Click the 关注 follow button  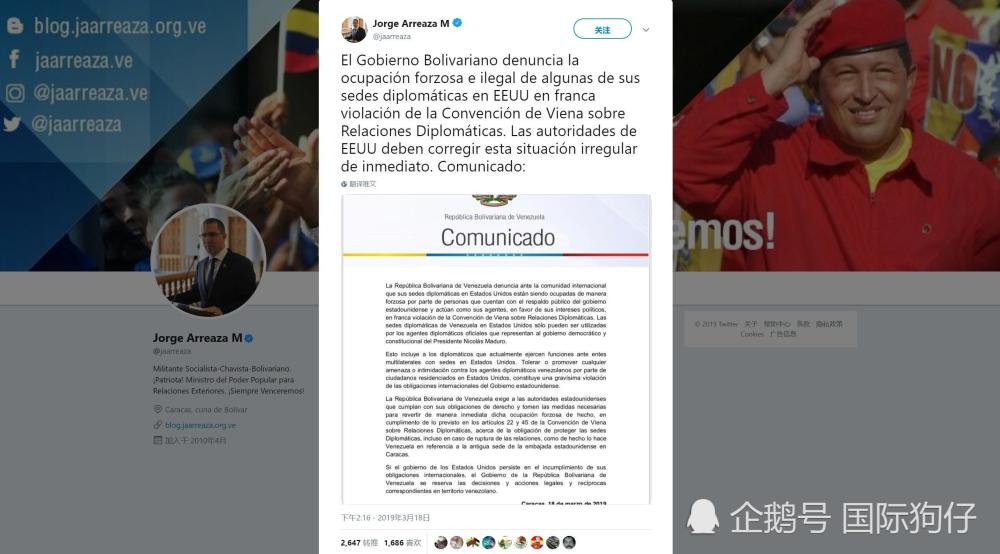click(602, 29)
